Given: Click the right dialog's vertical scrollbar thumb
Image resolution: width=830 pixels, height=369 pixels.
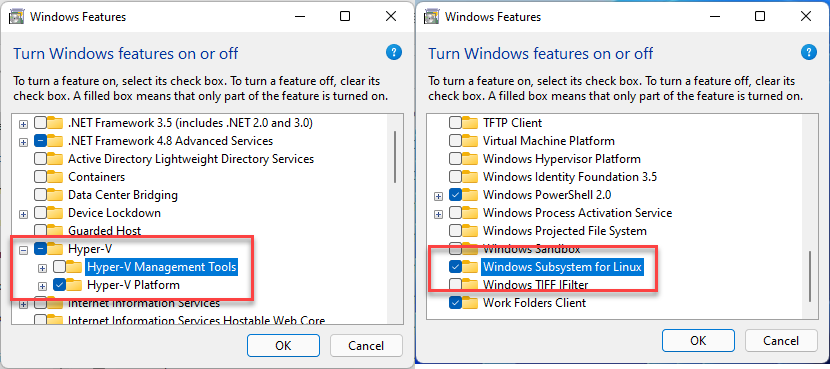Looking at the screenshot, I should point(809,277).
